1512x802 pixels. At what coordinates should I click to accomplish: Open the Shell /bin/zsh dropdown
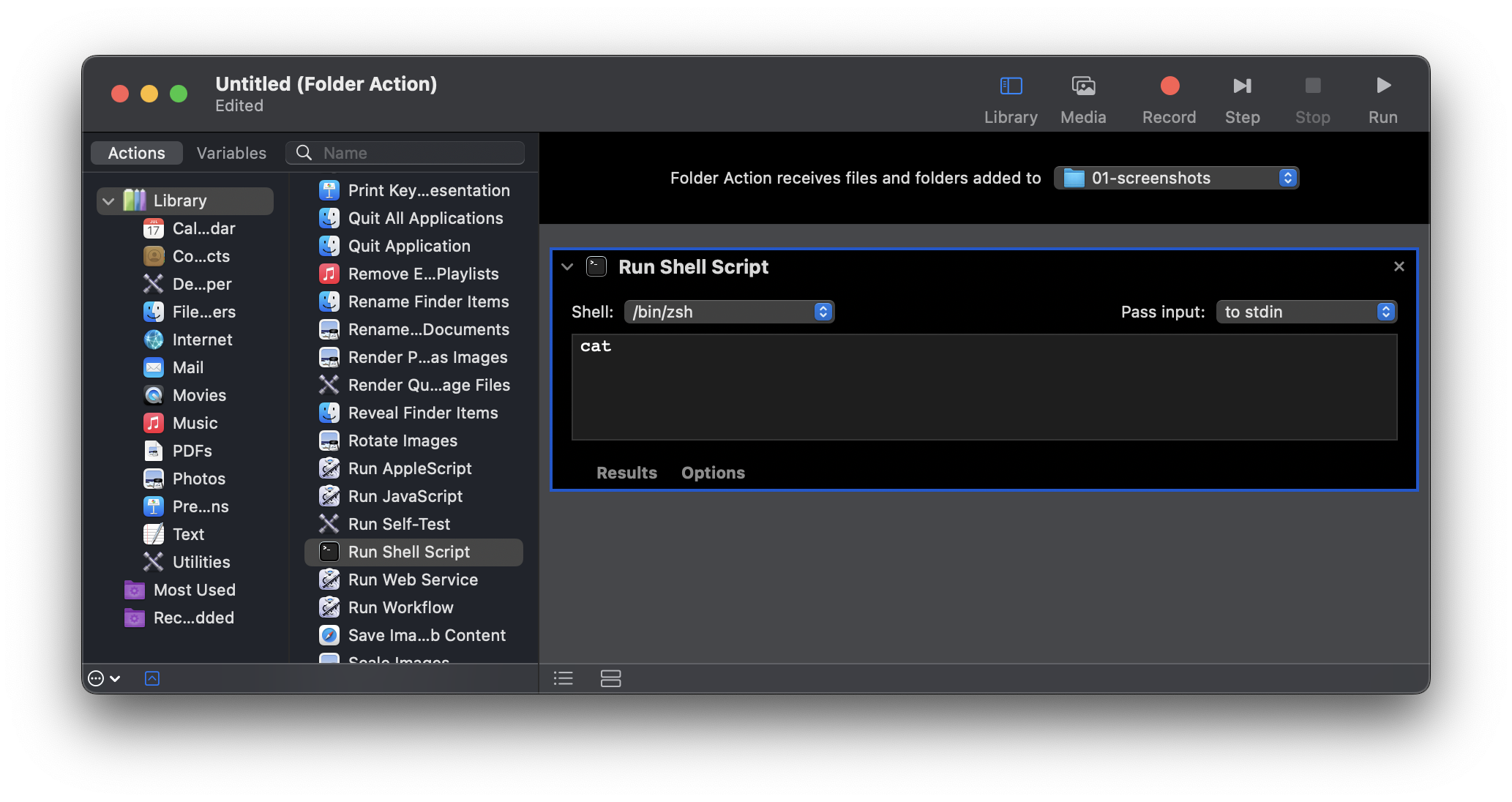[x=728, y=312]
